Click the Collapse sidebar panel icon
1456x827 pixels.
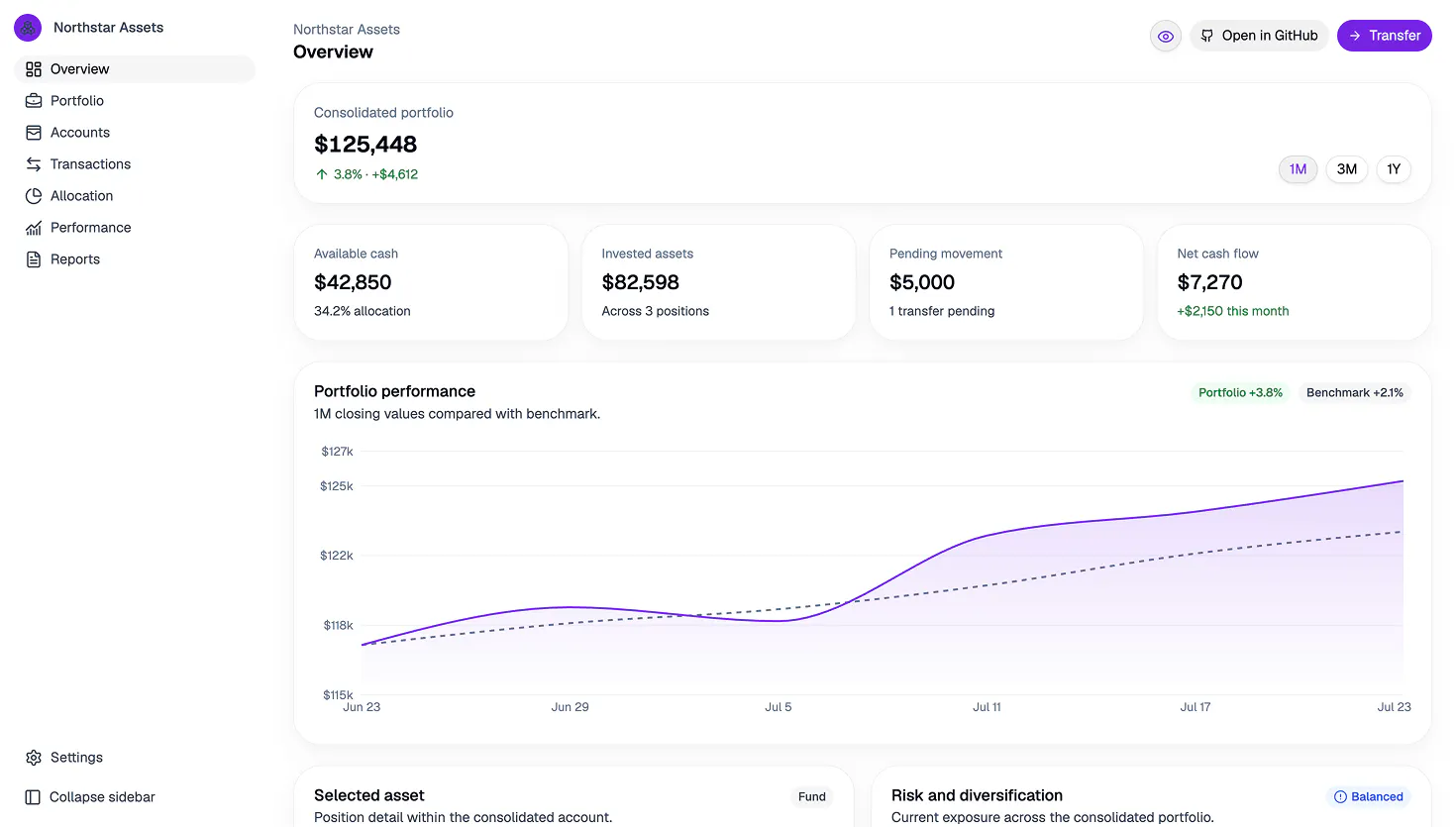[33, 797]
